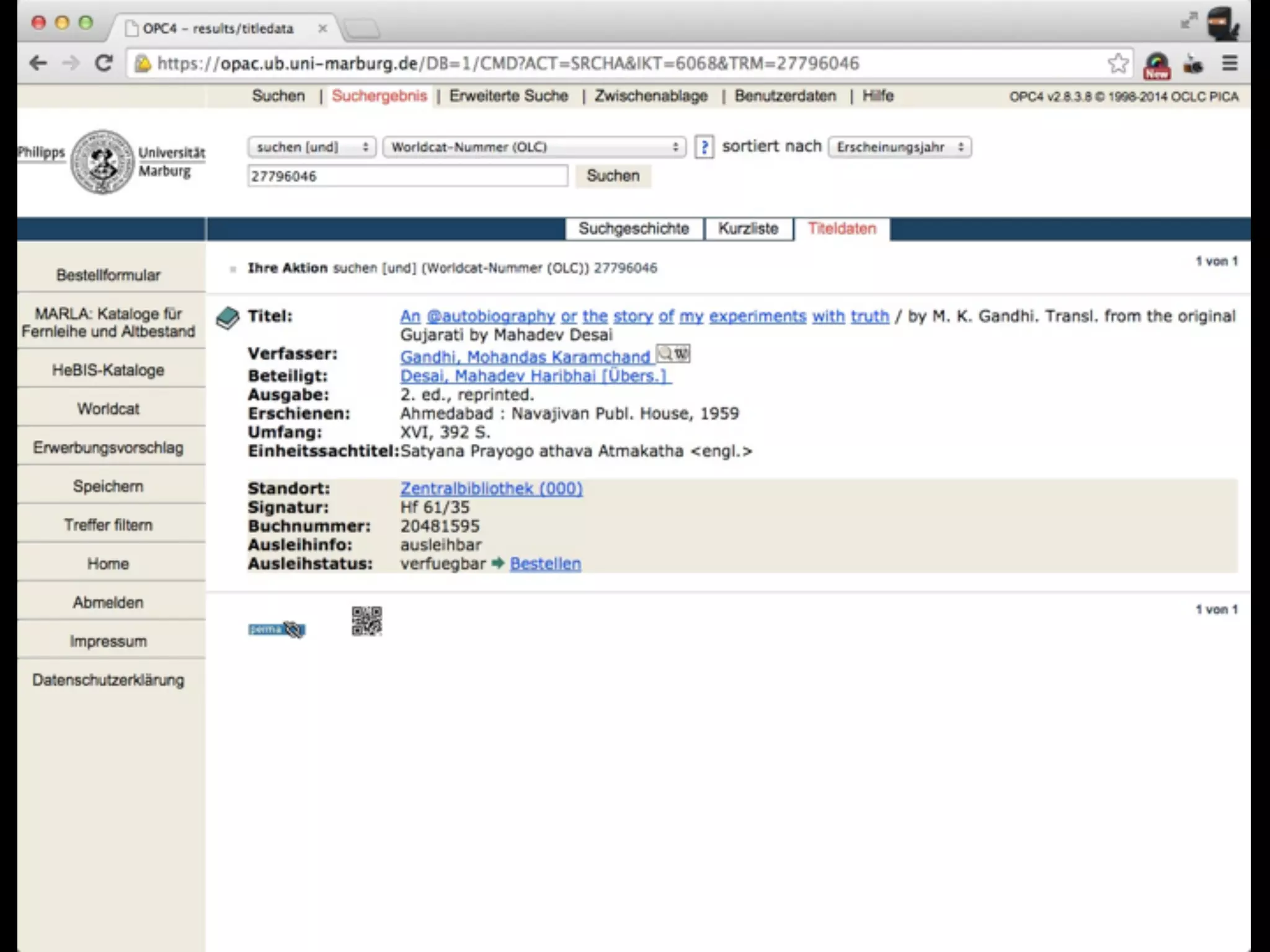
Task: Open the Suchgeschichte tab
Action: point(634,229)
